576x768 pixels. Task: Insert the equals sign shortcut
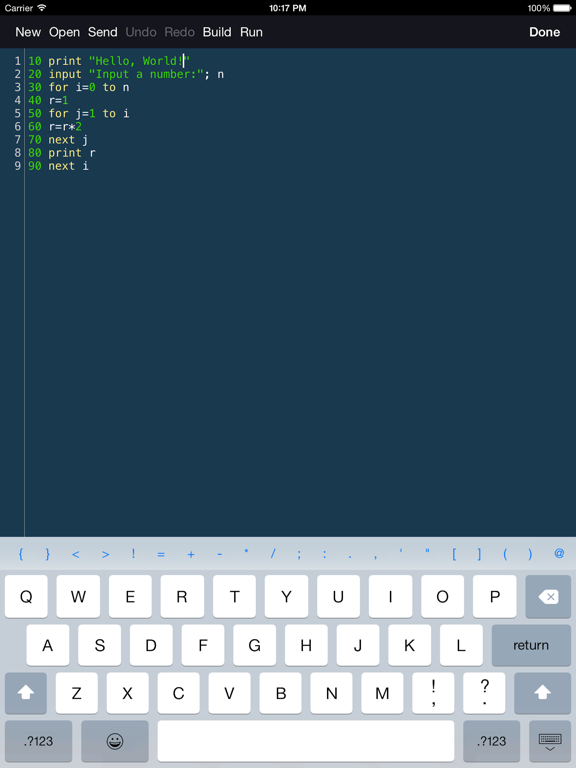pyautogui.click(x=161, y=554)
